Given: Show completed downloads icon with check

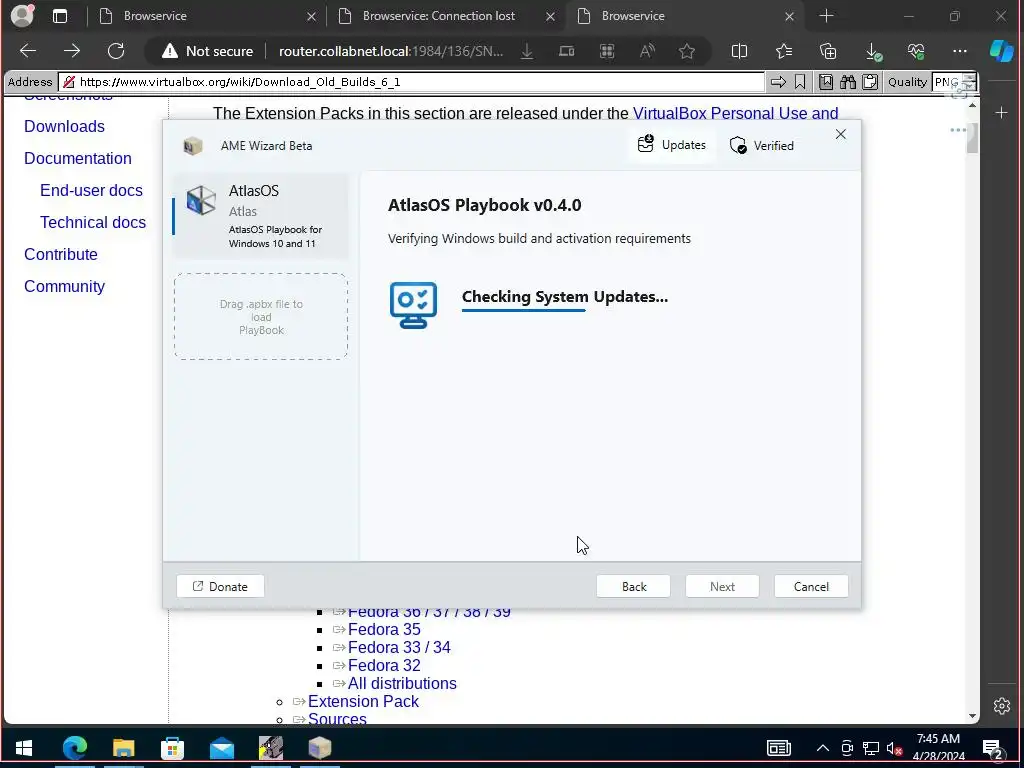Looking at the screenshot, I should point(872,52).
